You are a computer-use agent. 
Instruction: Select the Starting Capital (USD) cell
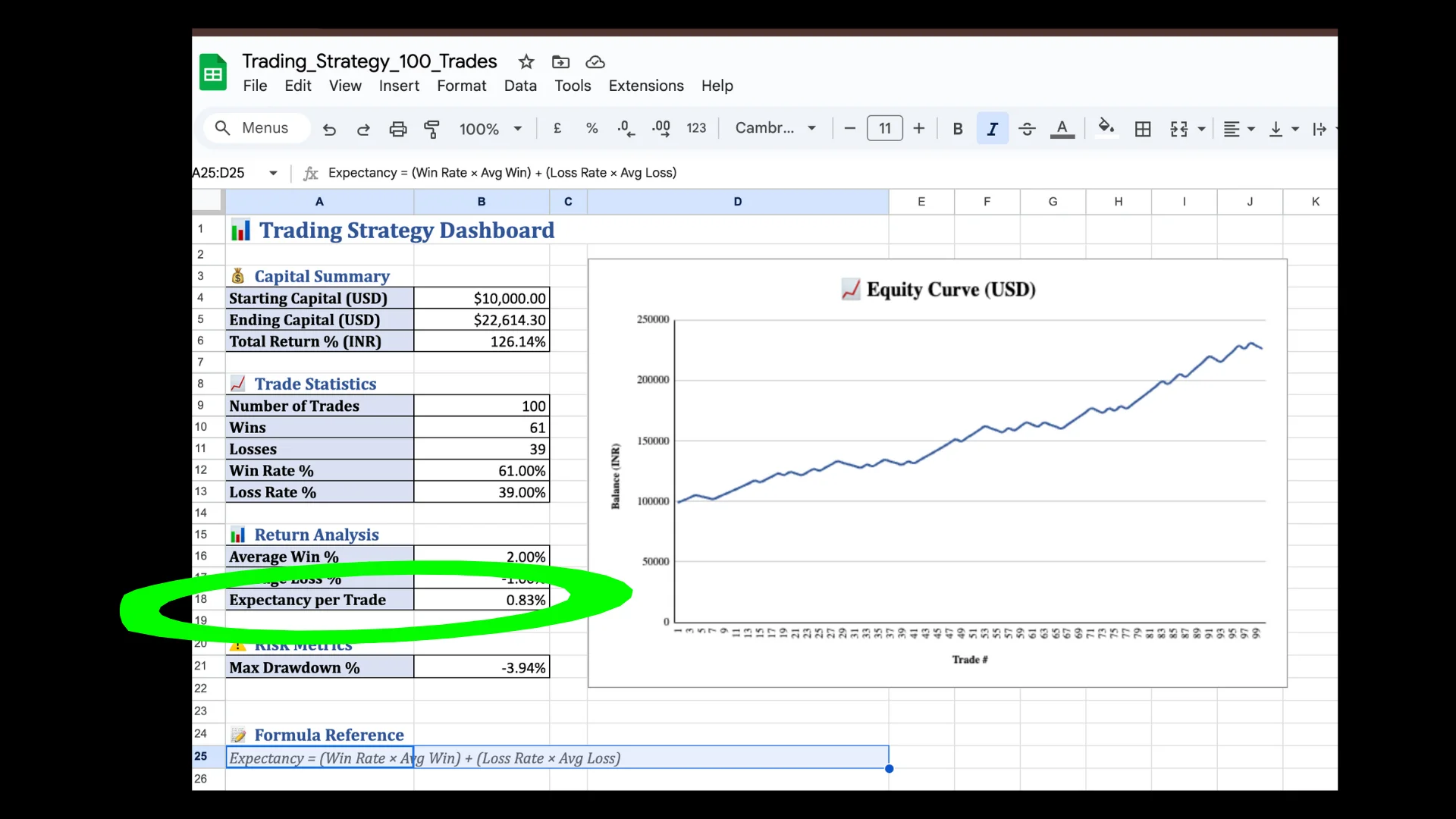pyautogui.click(x=320, y=298)
